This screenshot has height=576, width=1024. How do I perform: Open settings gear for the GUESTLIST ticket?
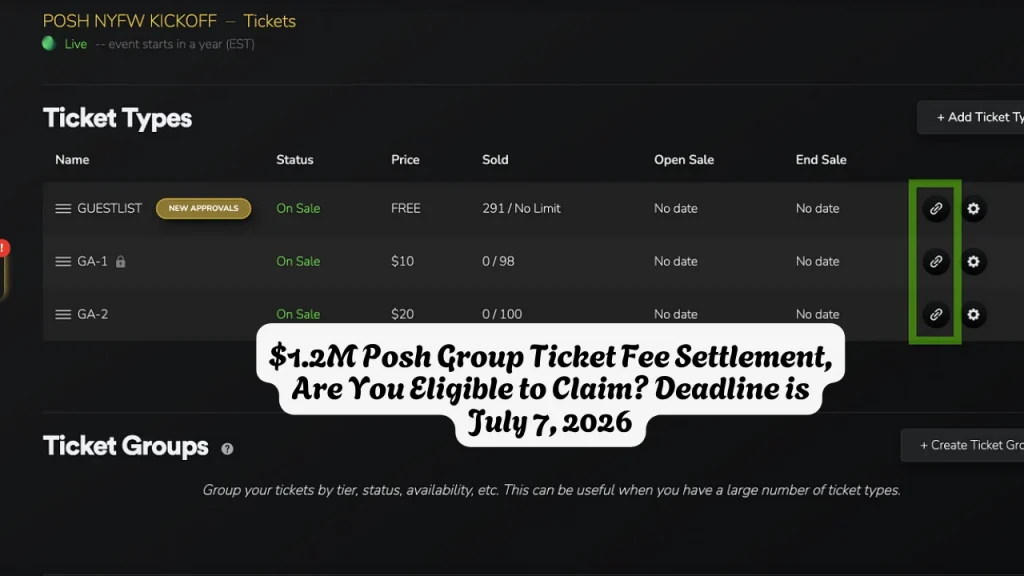[x=974, y=208]
